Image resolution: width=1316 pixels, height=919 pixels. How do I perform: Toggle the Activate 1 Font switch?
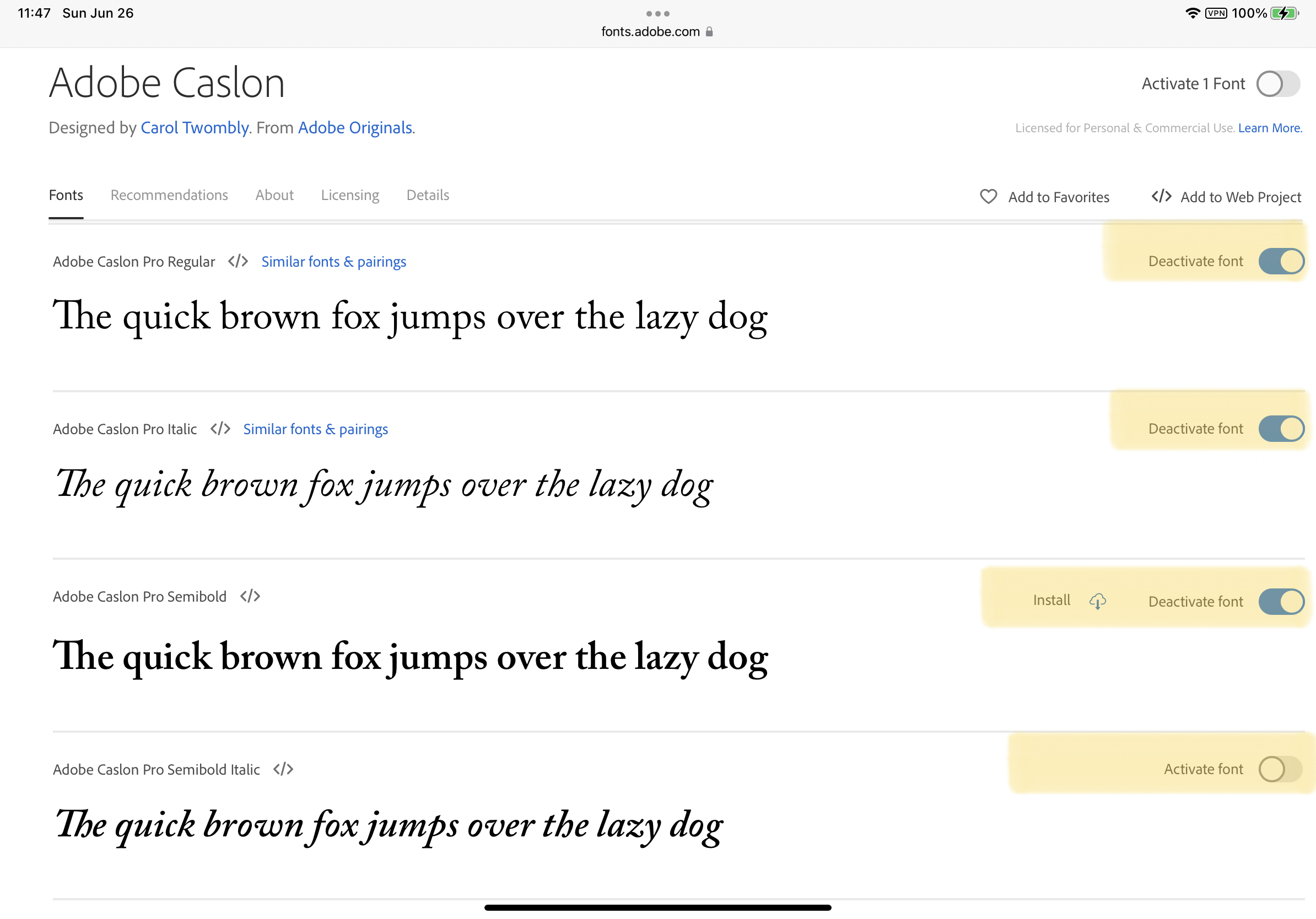pos(1277,84)
